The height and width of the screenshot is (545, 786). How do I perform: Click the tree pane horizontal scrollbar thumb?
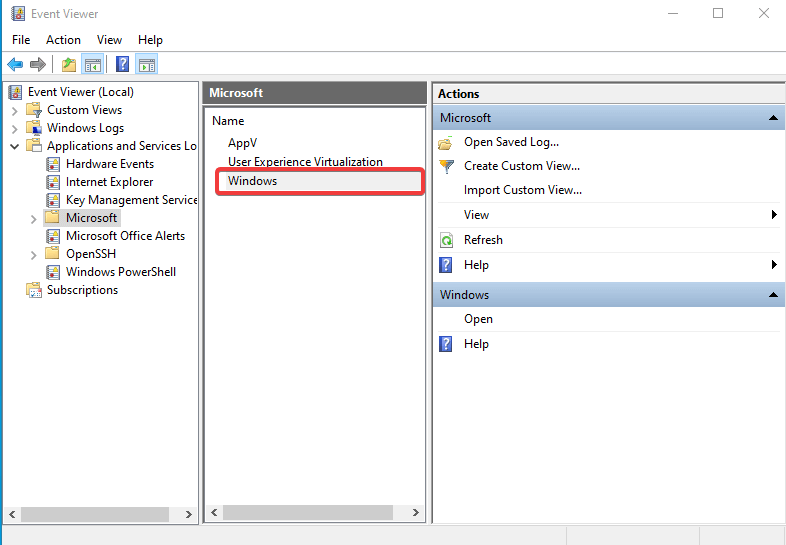(x=95, y=514)
